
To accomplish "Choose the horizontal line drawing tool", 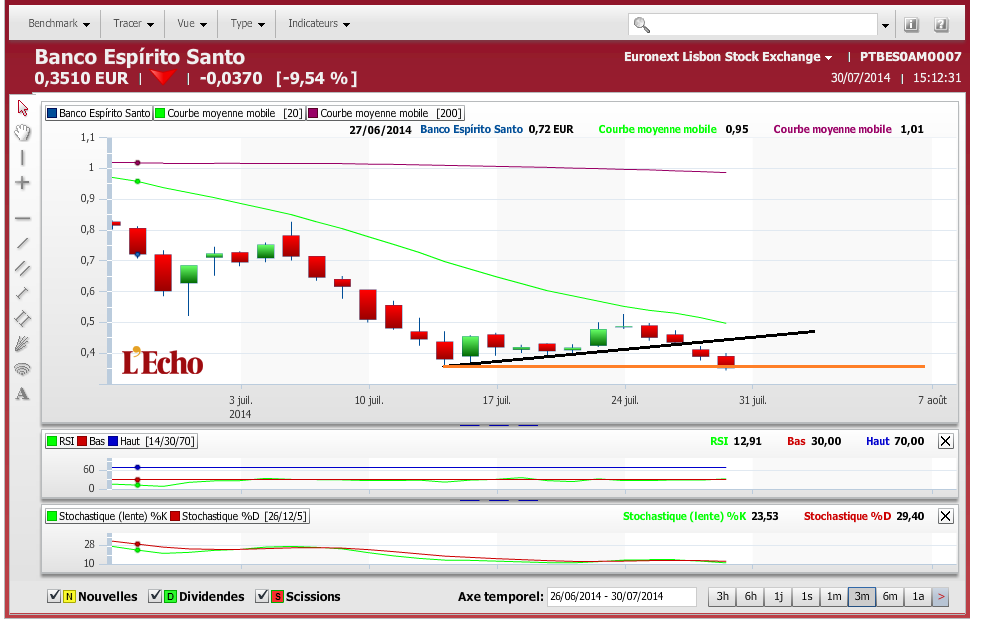I will pyautogui.click(x=22, y=218).
